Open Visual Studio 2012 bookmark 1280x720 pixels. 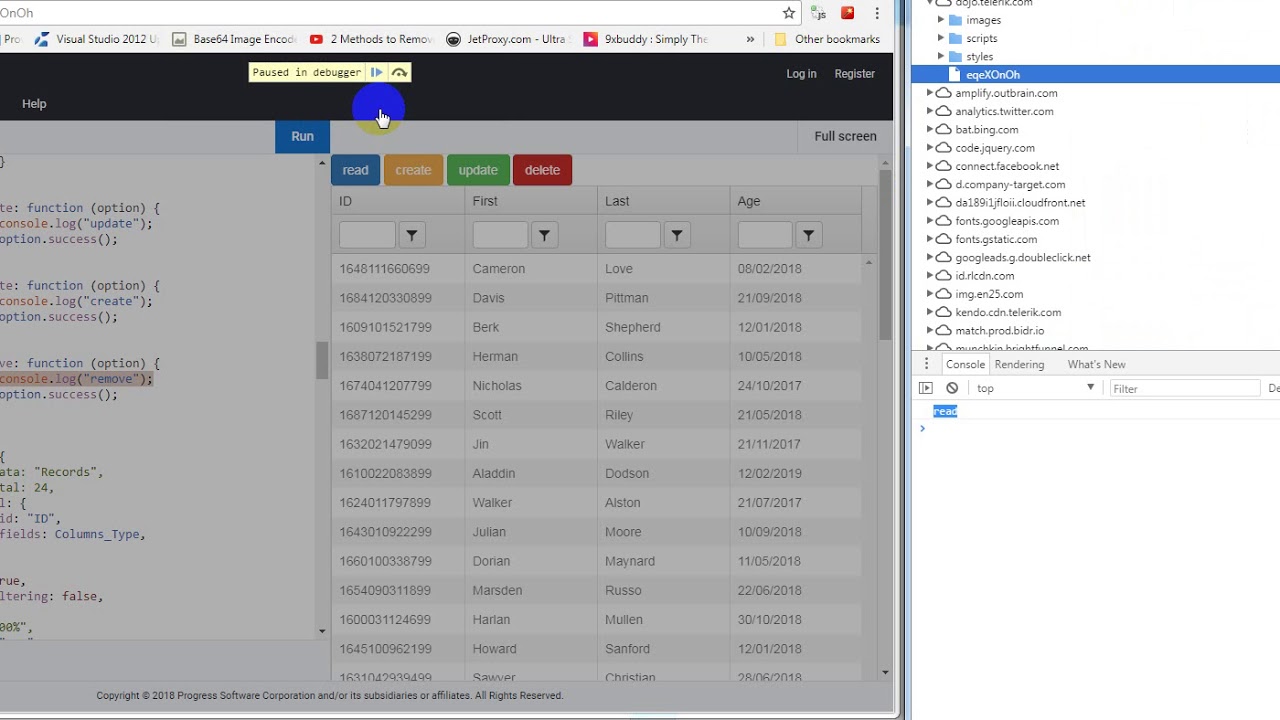pos(97,39)
